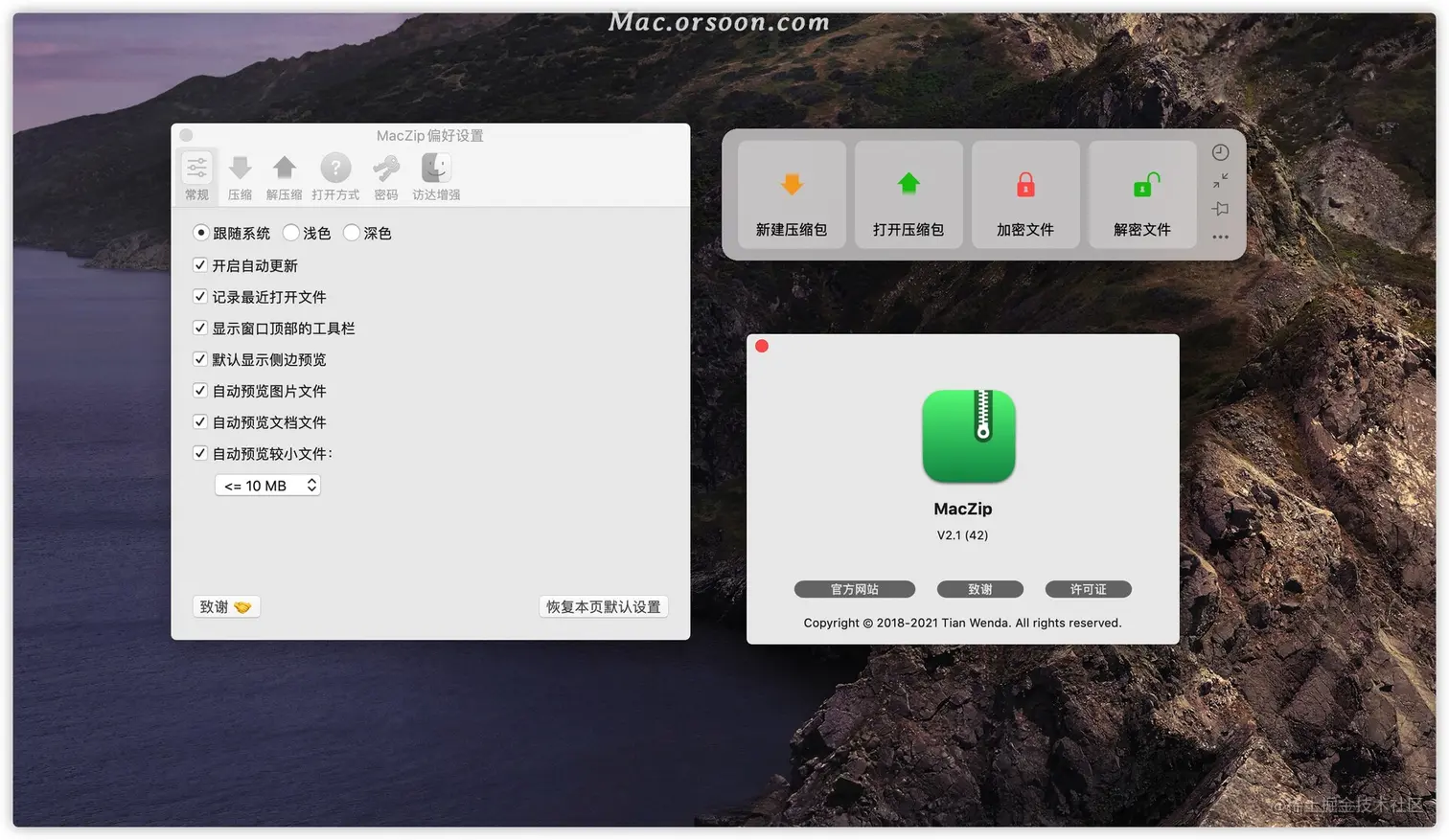Open the 打开方式 preferences tab
The width and height of the screenshot is (1449, 840).
click(335, 176)
